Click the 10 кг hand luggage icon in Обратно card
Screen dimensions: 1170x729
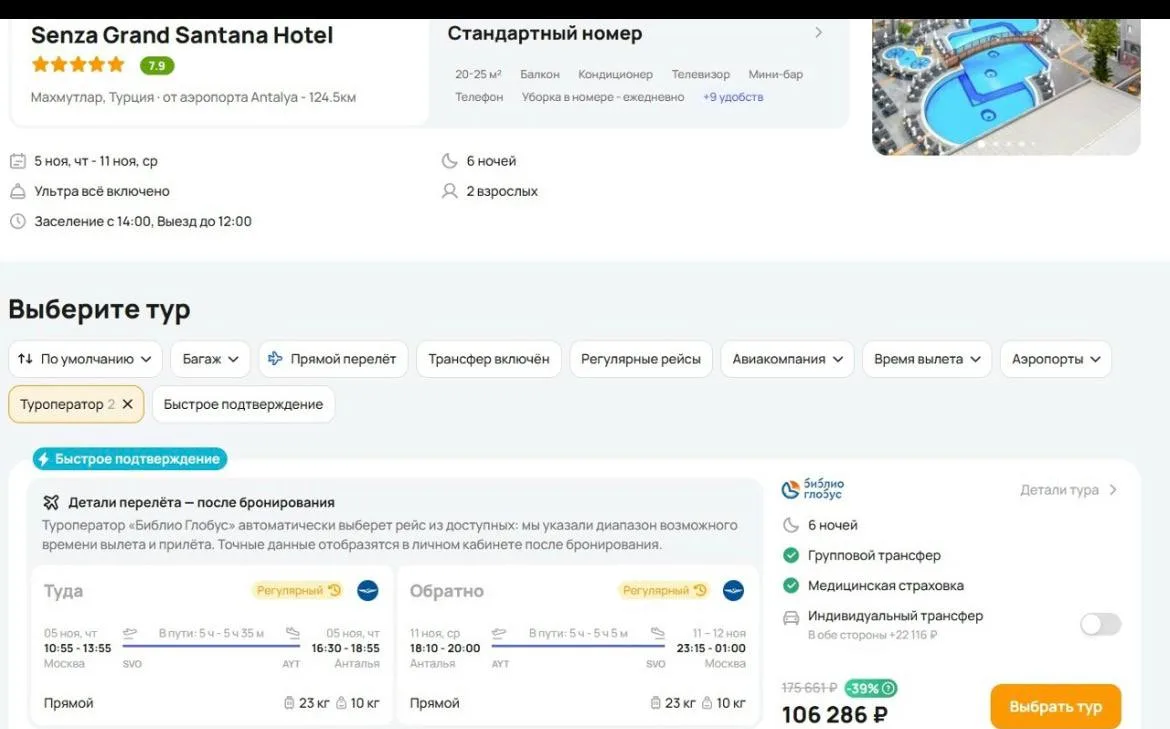[x=707, y=703]
